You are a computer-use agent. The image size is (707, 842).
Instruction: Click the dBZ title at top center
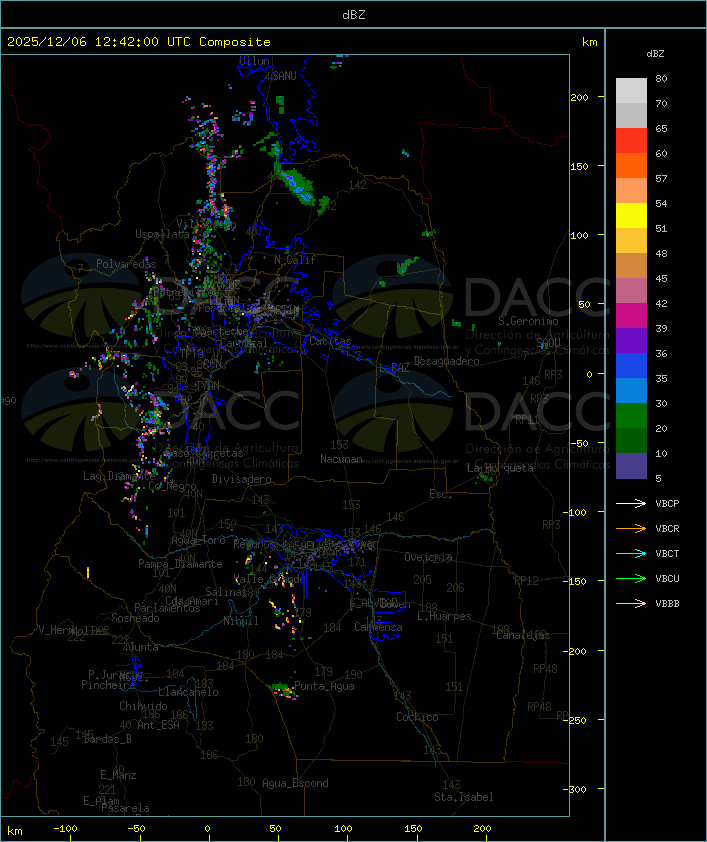pos(354,15)
